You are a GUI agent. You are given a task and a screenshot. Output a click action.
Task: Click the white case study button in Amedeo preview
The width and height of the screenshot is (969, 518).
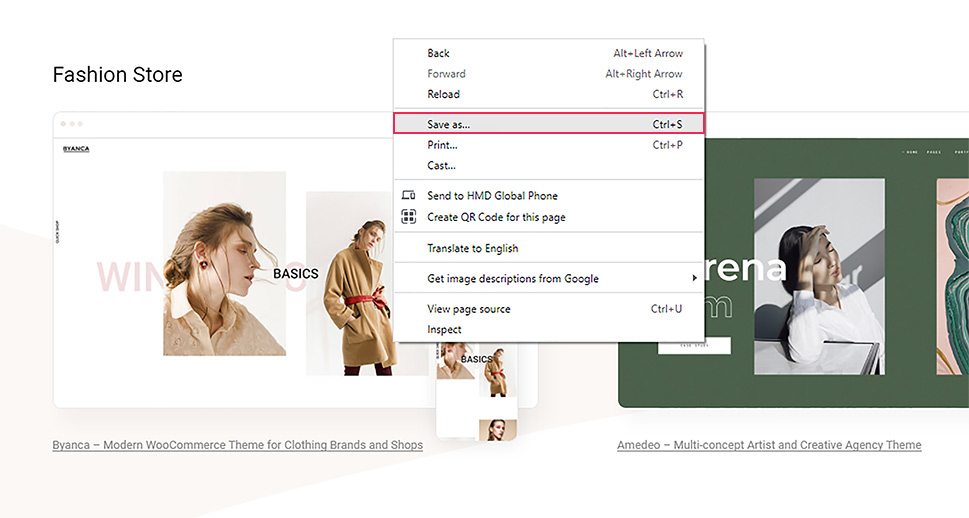click(x=694, y=346)
